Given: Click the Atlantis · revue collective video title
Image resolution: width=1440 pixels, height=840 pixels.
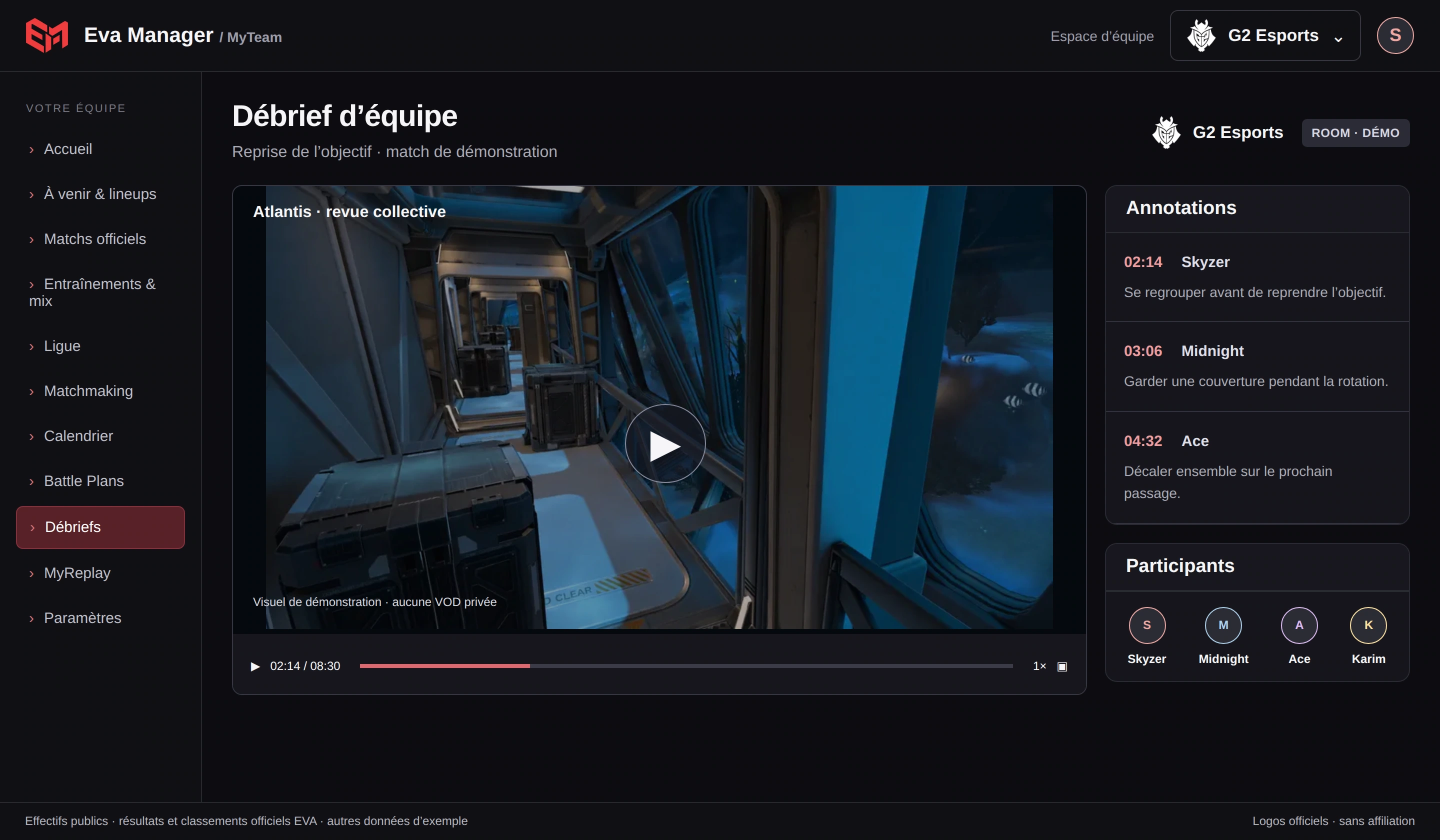Looking at the screenshot, I should (x=349, y=212).
